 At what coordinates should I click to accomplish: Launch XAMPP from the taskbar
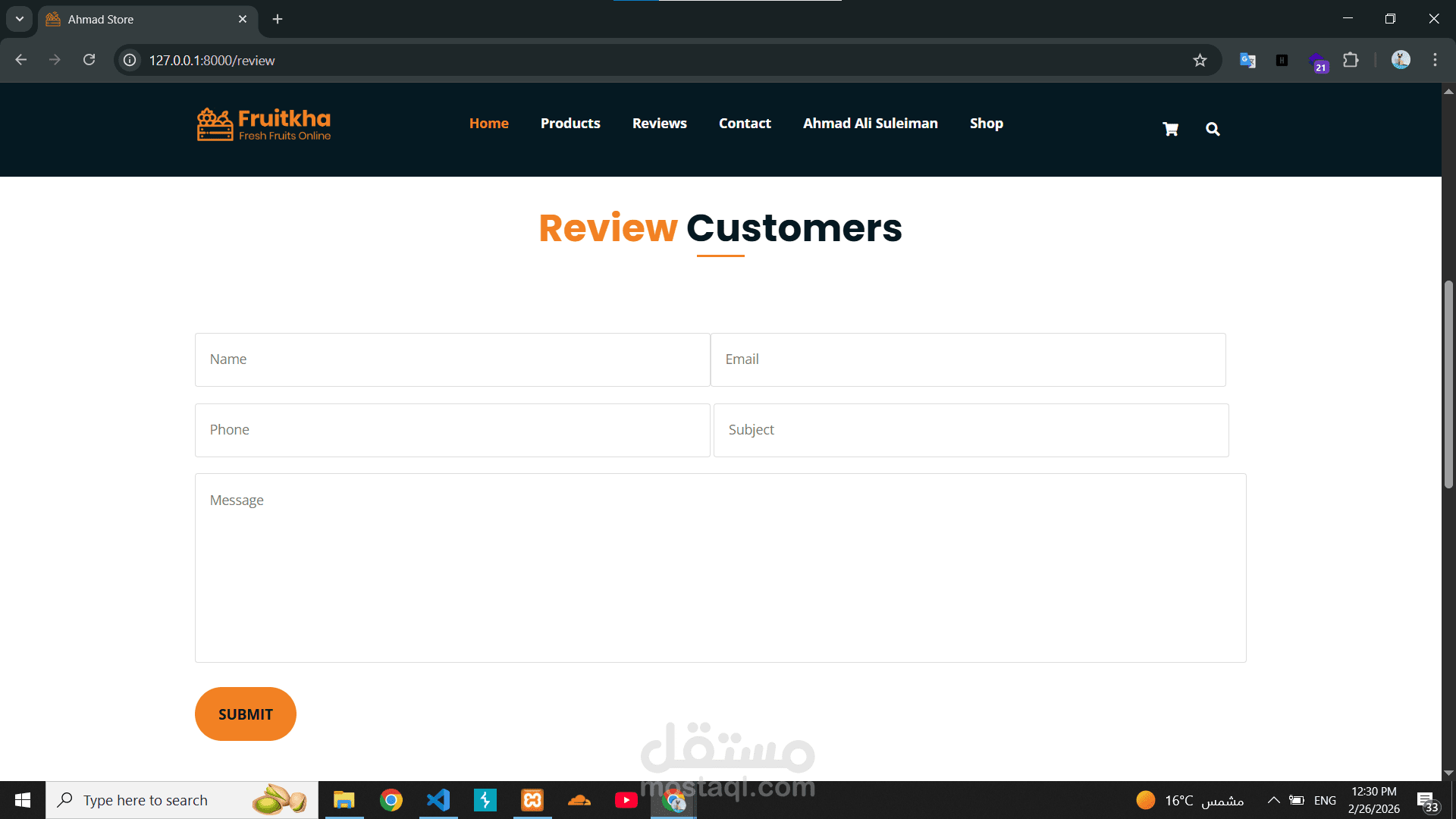[x=532, y=800]
